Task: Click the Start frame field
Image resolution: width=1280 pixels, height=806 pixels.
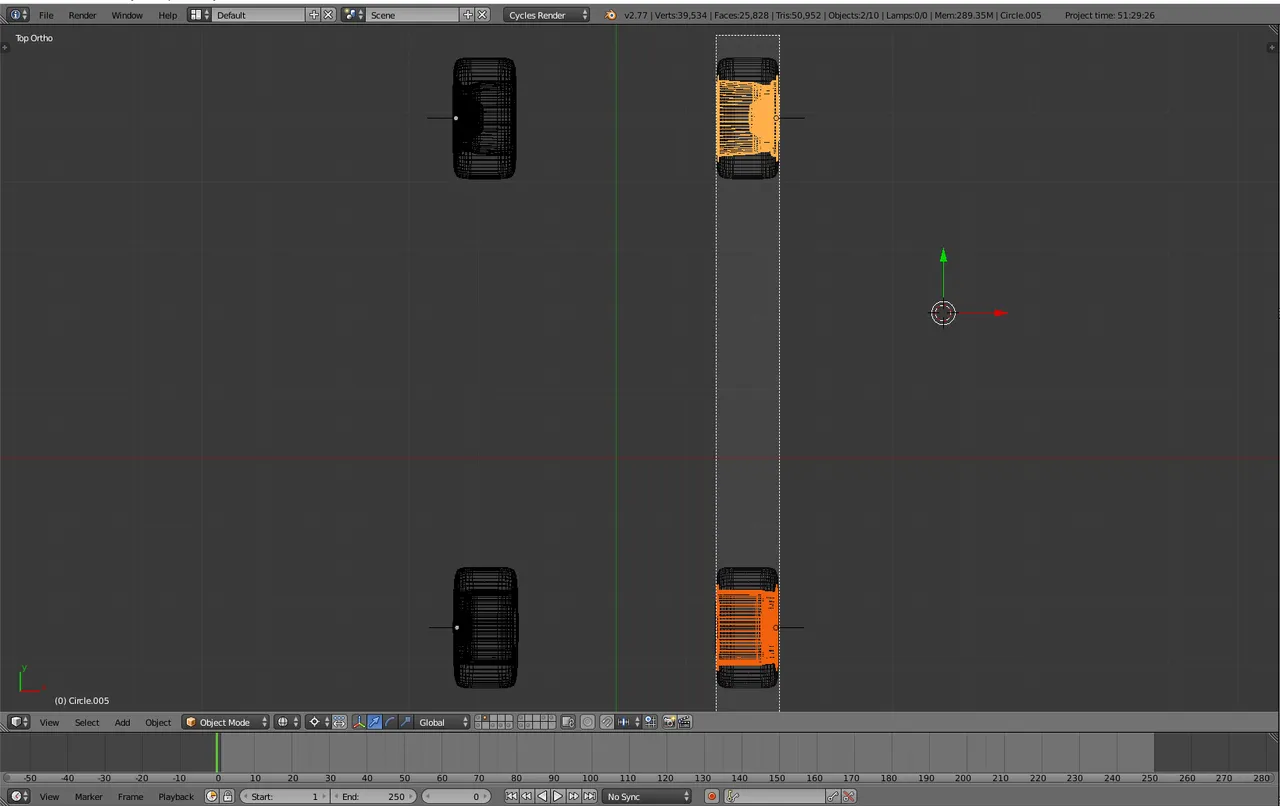Action: tap(285, 796)
